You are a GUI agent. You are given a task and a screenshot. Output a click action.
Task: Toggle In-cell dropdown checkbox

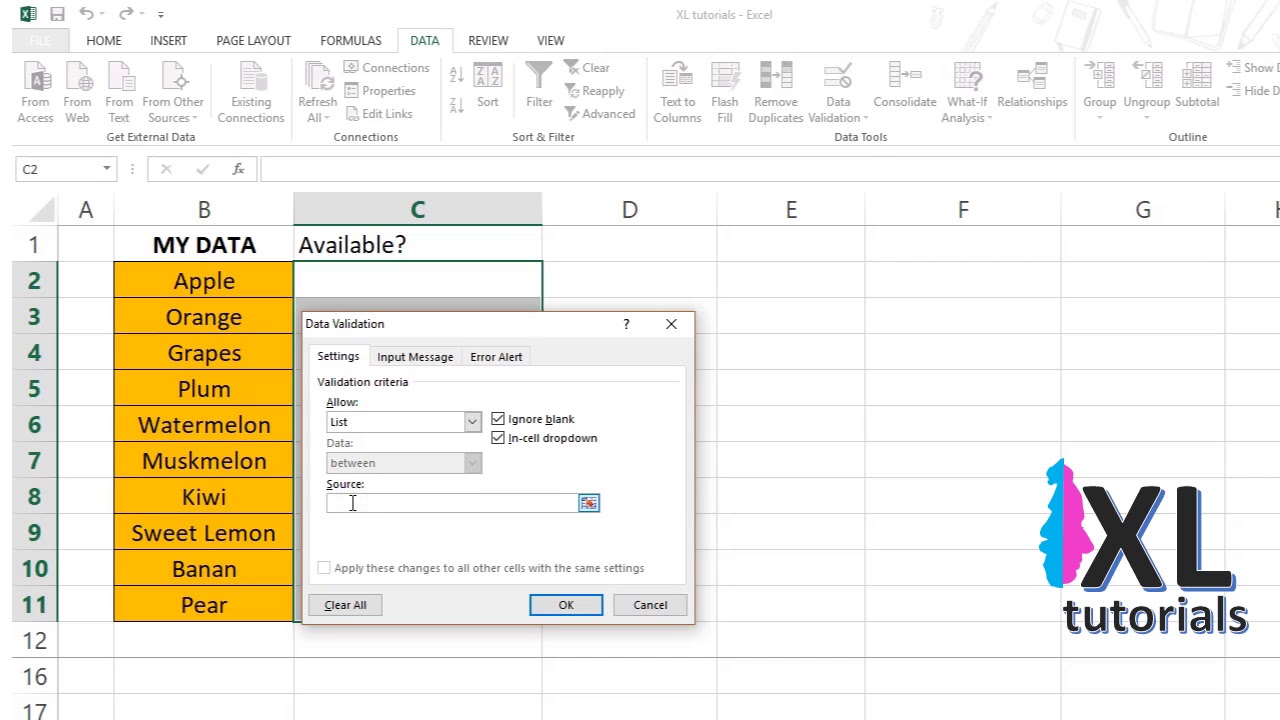click(x=498, y=438)
